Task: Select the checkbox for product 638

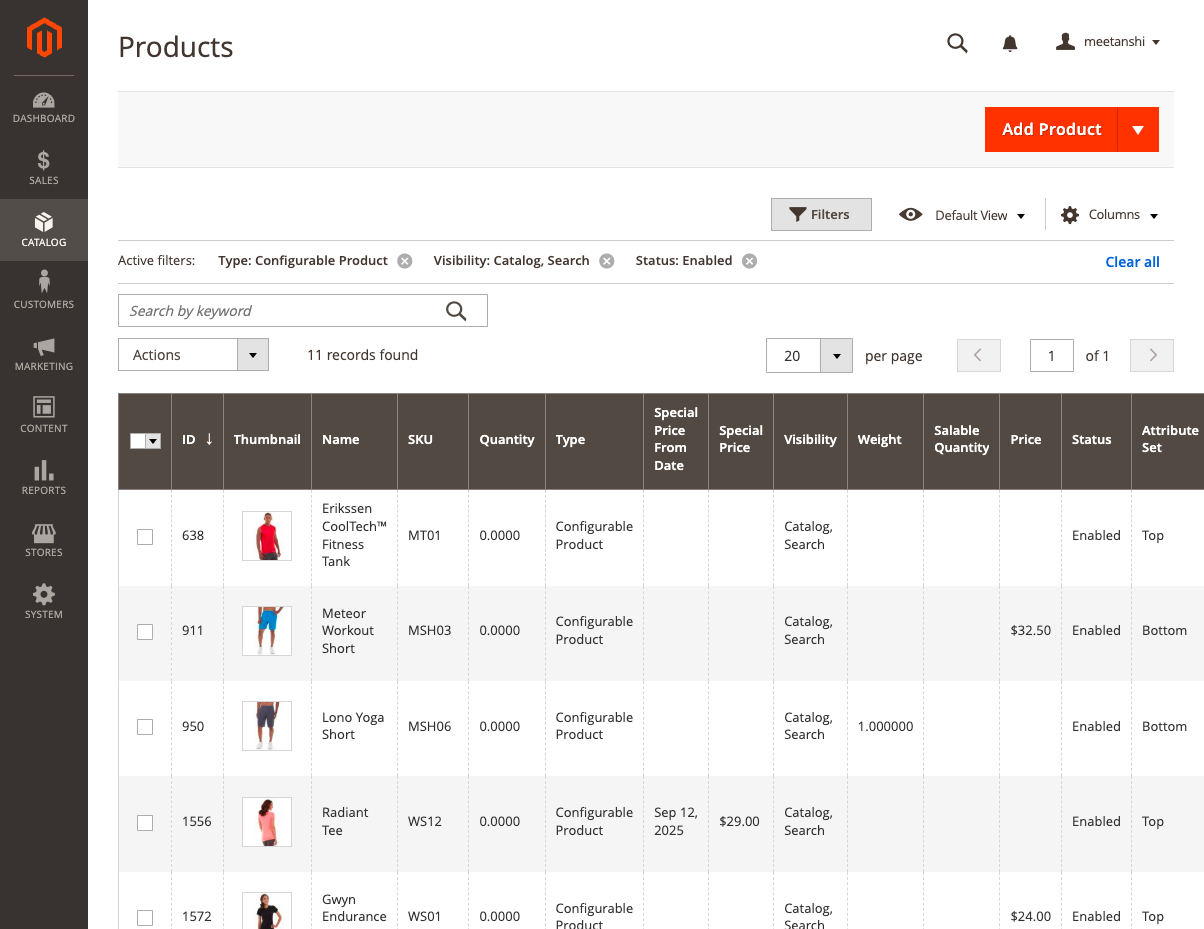Action: tap(145, 537)
